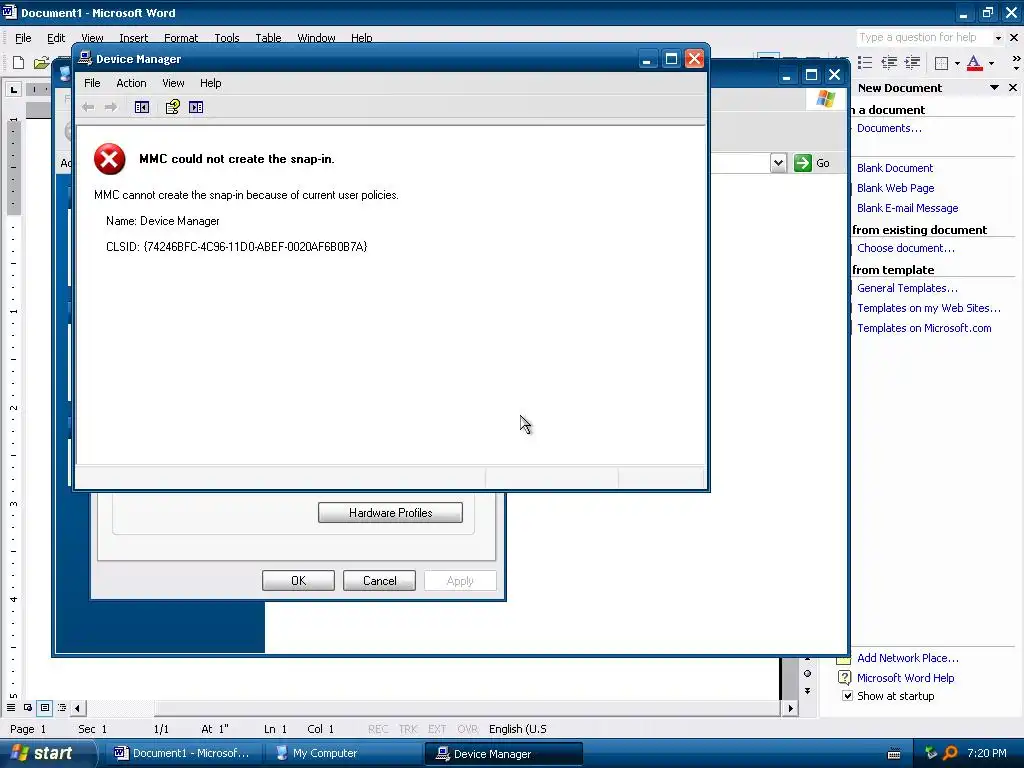The height and width of the screenshot is (768, 1024).
Task: Toggle the console tree pane icon in Device Manager
Action: (x=142, y=107)
